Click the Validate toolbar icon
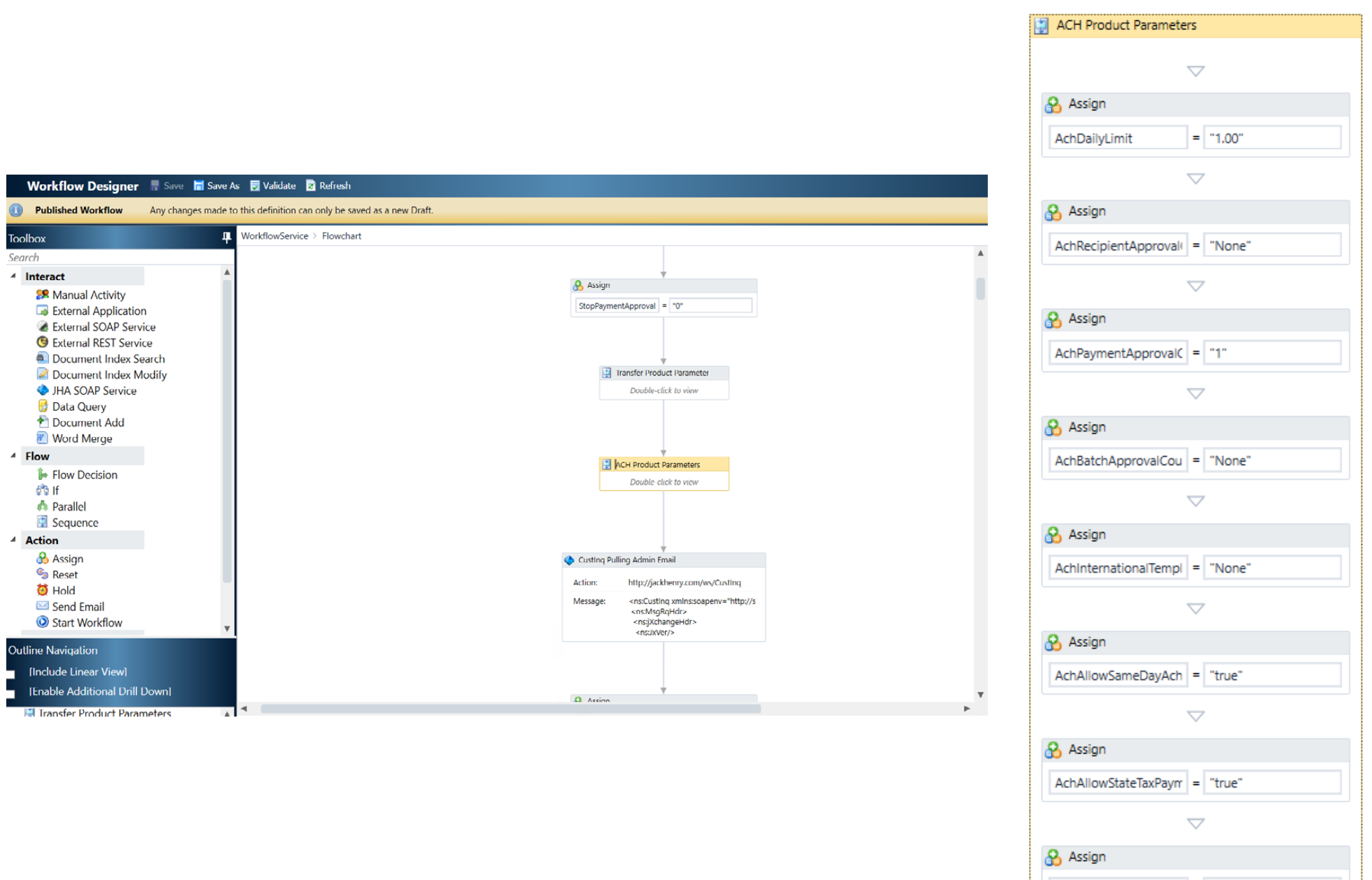1372x880 pixels. (x=255, y=186)
